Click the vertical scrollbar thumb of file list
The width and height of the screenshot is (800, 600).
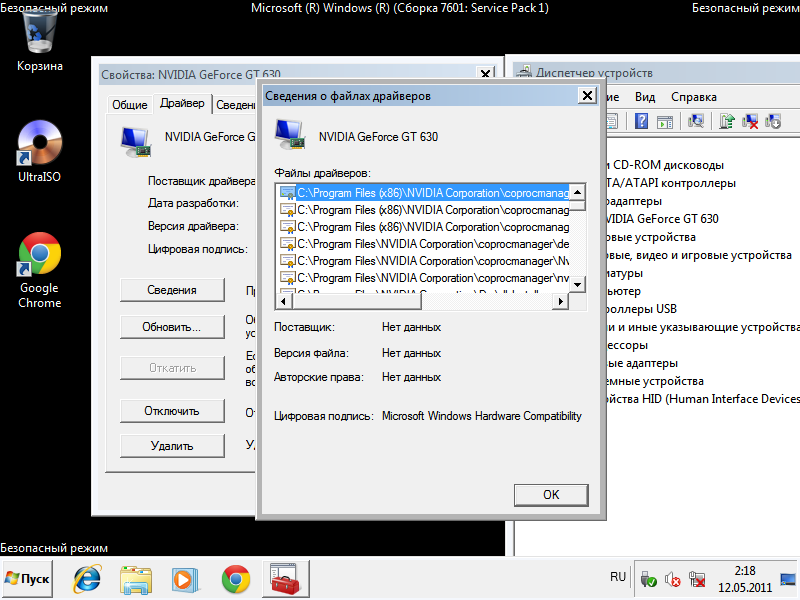578,206
